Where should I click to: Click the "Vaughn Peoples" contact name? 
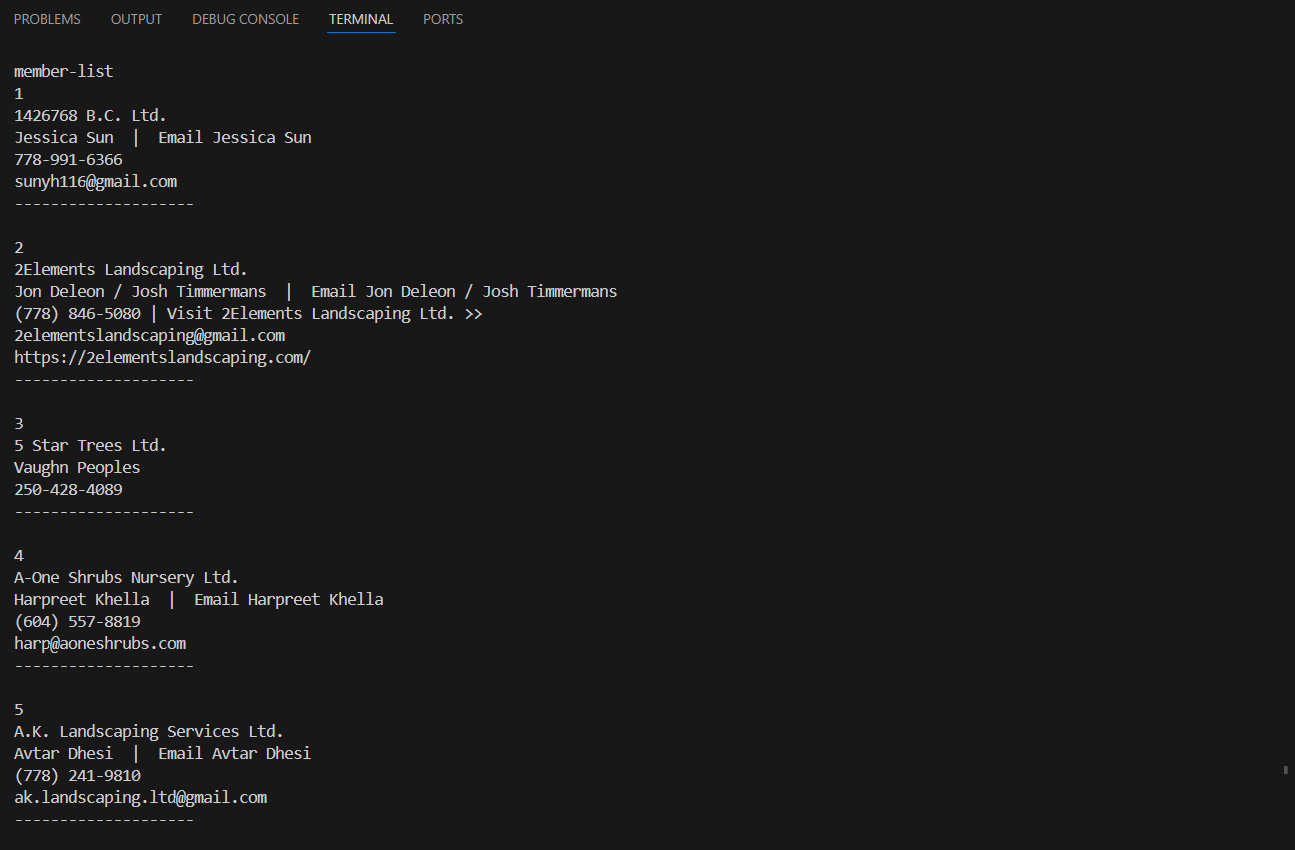(77, 467)
